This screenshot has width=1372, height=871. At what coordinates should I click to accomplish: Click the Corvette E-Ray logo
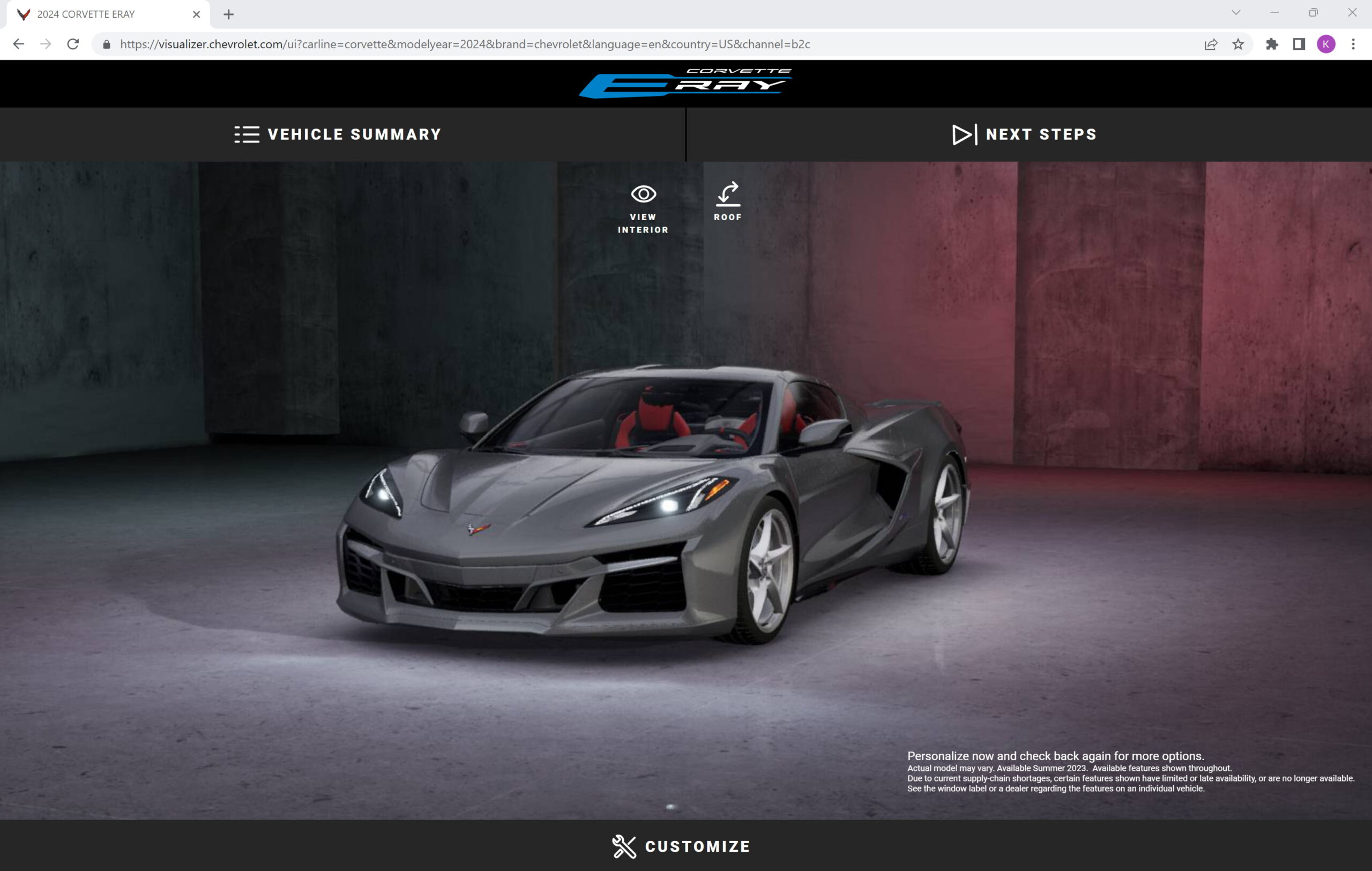pyautogui.click(x=685, y=83)
